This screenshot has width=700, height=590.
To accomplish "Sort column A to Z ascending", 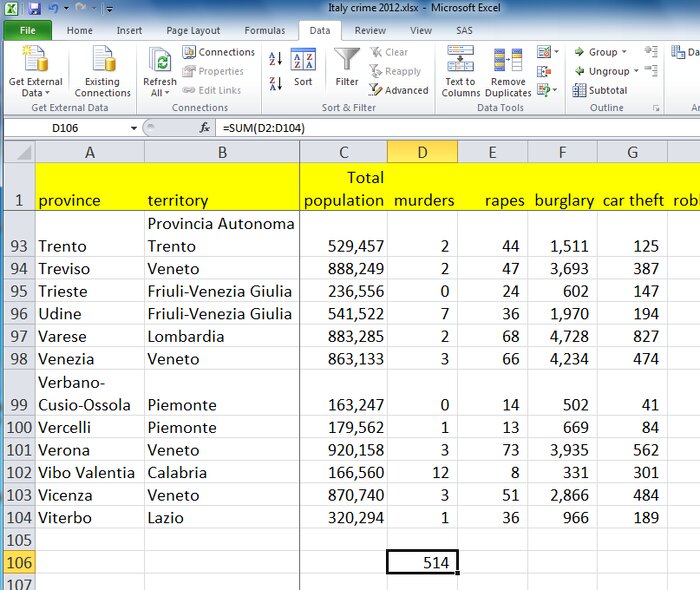I will click(x=275, y=60).
